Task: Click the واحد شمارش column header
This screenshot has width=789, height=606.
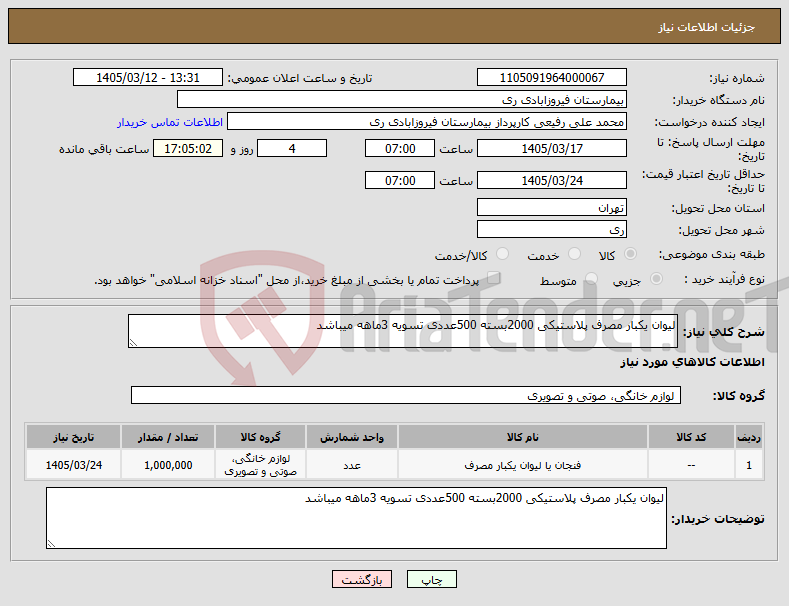Action: coord(352,437)
